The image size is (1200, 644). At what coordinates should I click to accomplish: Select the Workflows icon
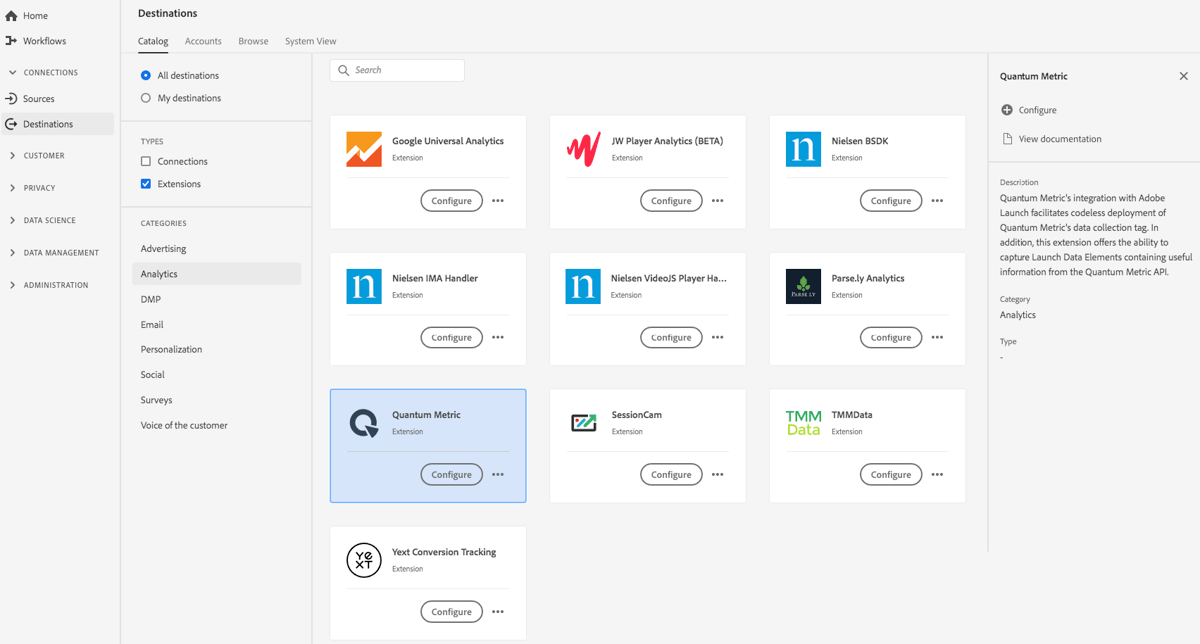click(x=12, y=41)
